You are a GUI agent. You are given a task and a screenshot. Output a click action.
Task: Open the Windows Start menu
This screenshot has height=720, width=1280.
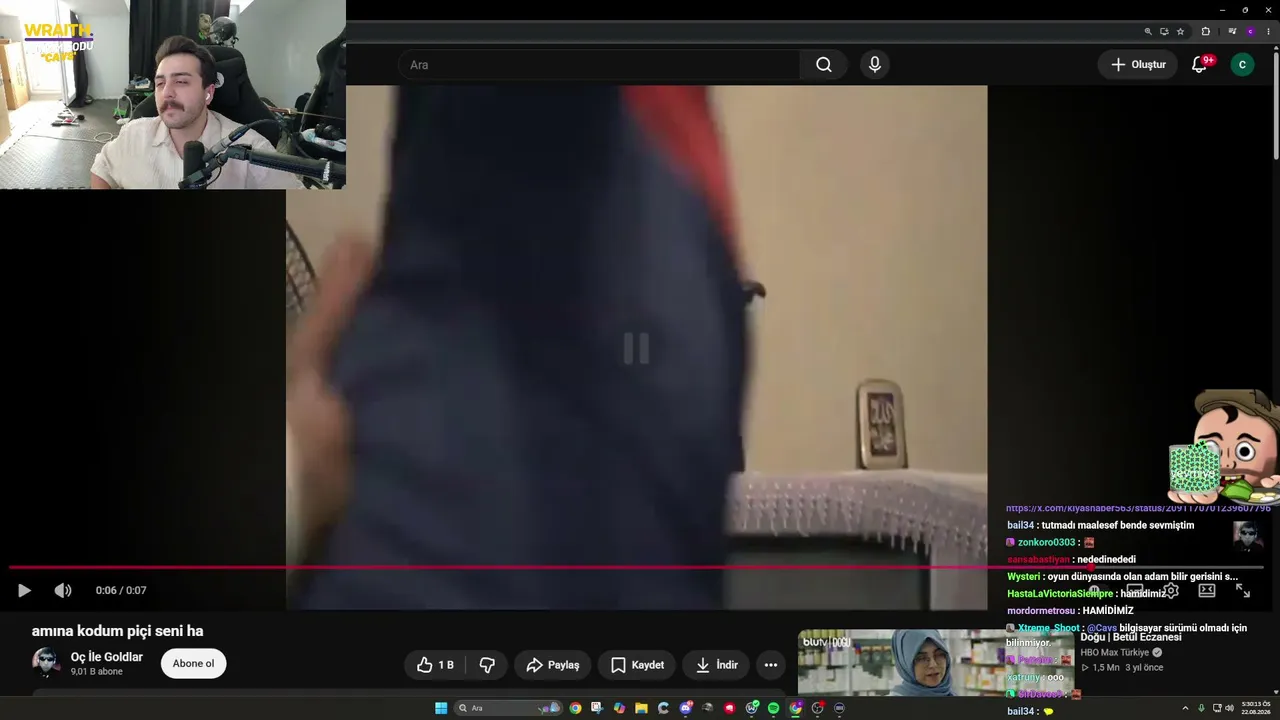(441, 708)
